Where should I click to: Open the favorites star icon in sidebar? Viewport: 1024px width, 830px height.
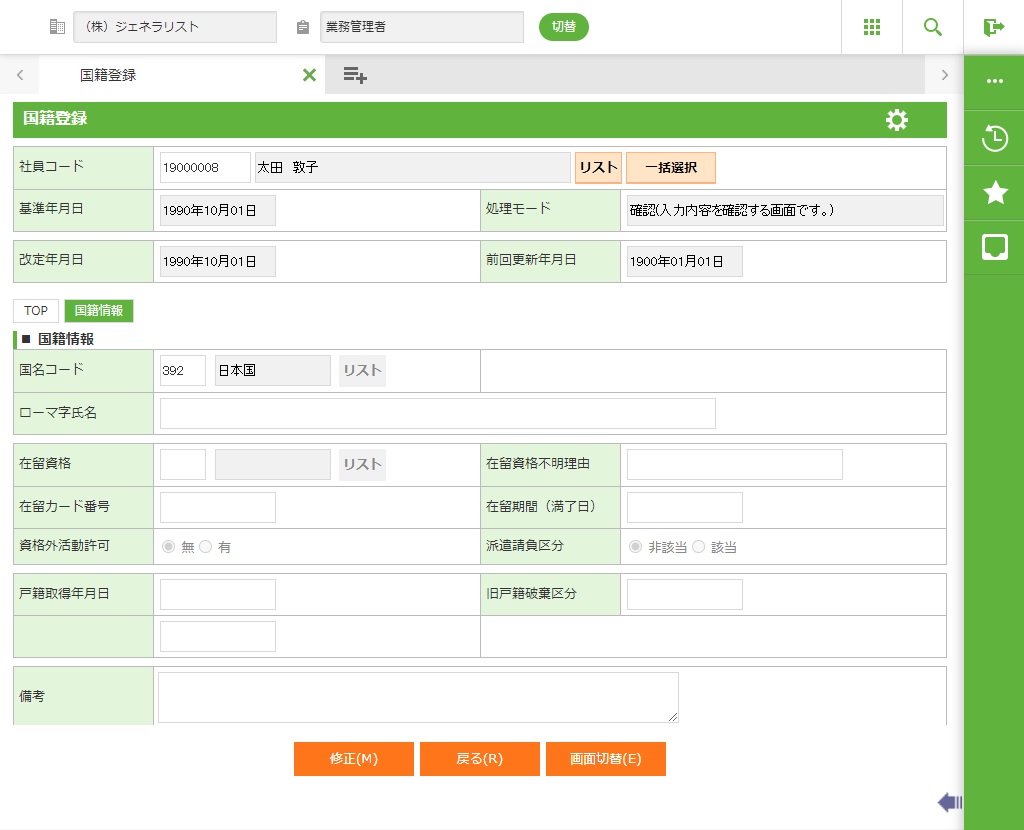[x=994, y=193]
